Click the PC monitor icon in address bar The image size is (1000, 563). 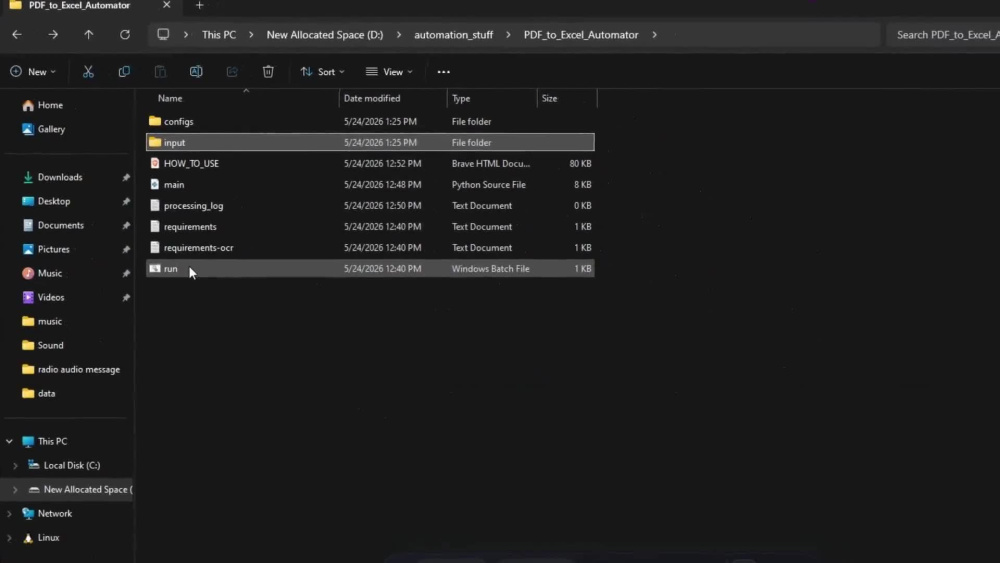[x=163, y=34]
